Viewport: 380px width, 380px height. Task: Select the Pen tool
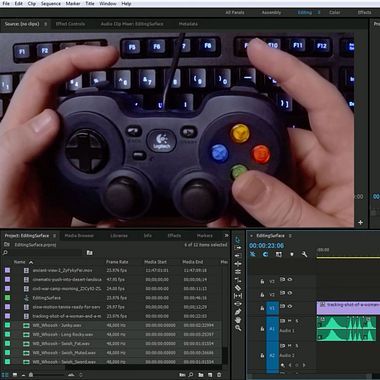238,312
